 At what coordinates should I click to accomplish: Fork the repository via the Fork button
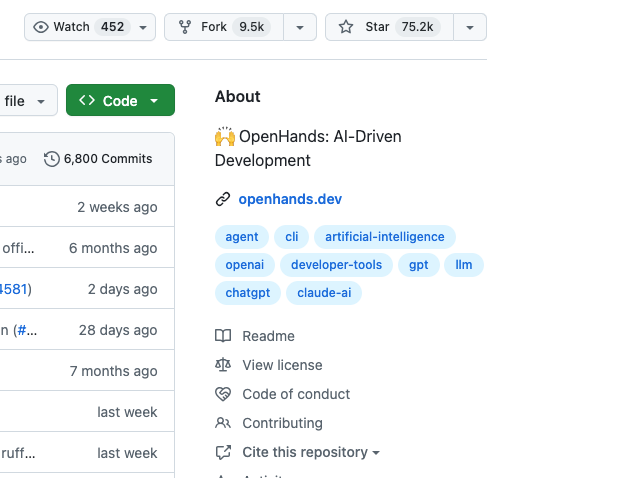pos(224,27)
